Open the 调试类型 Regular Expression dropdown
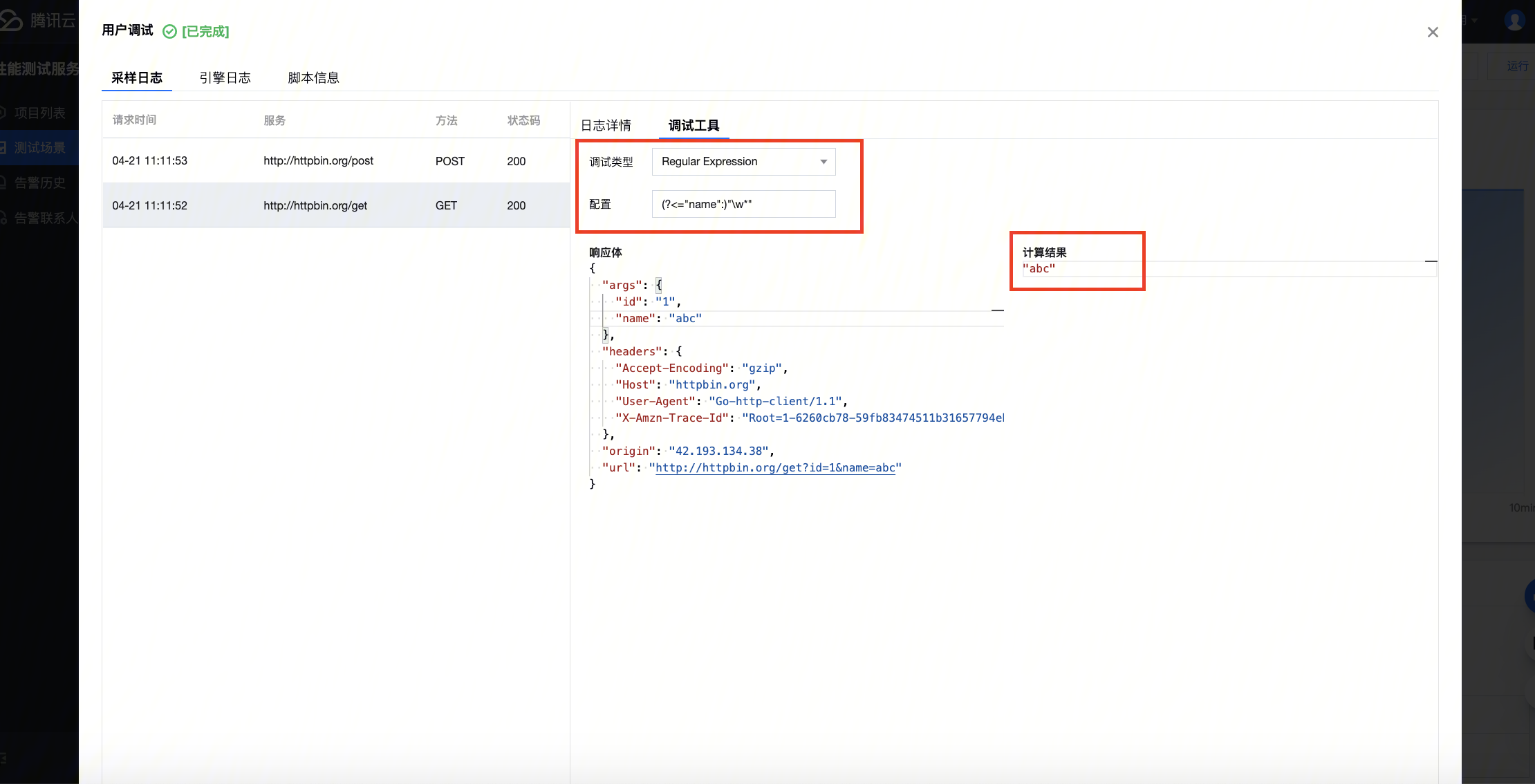Viewport: 1535px width, 784px height. click(743, 162)
